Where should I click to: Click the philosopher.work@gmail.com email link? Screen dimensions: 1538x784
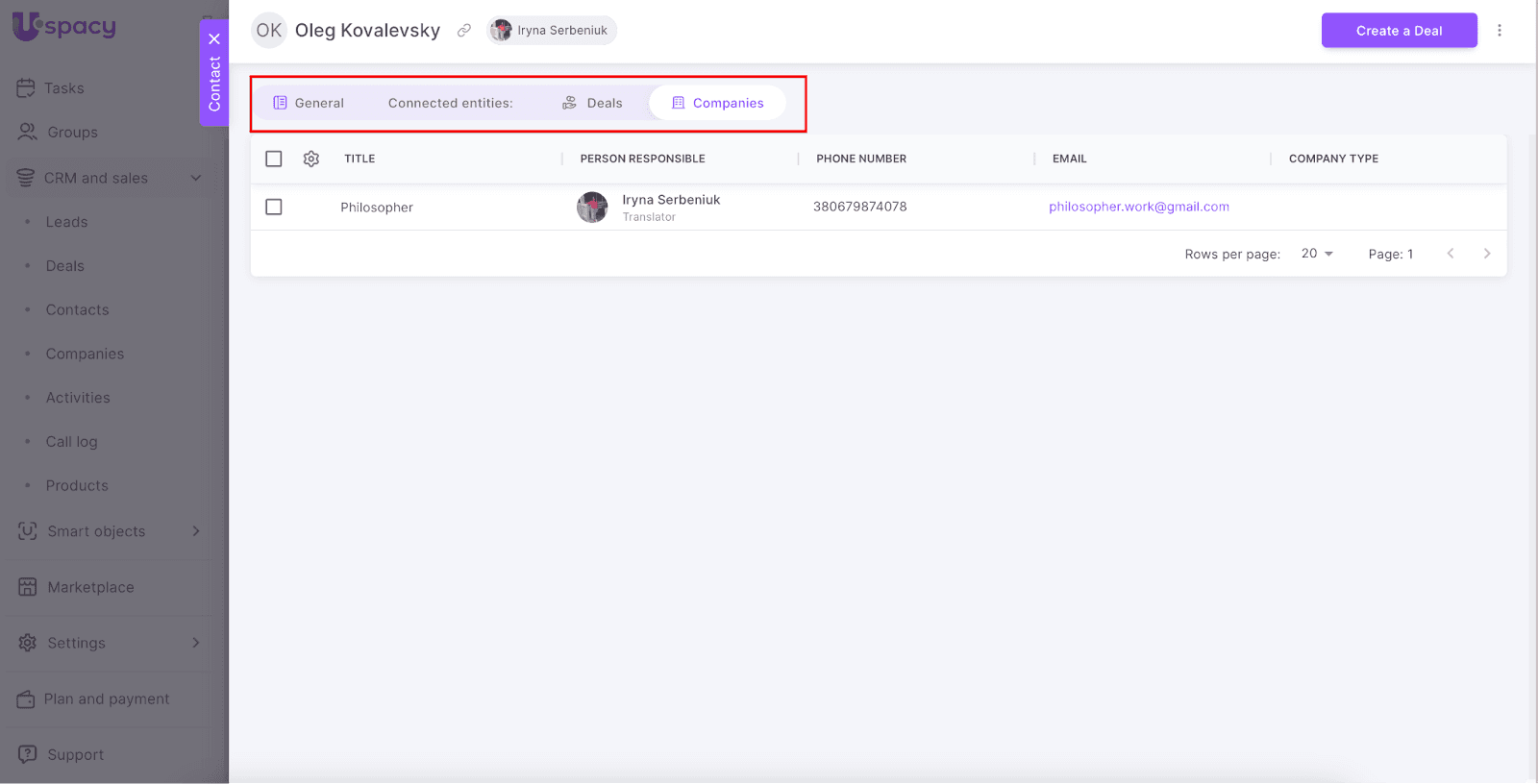pos(1138,207)
